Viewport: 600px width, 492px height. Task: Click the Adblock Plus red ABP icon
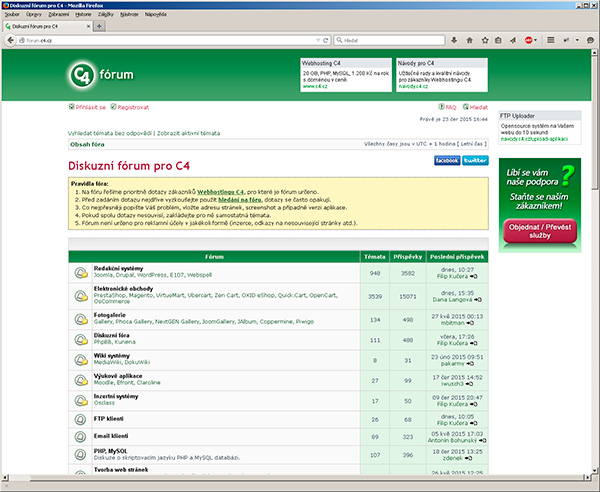(x=527, y=41)
